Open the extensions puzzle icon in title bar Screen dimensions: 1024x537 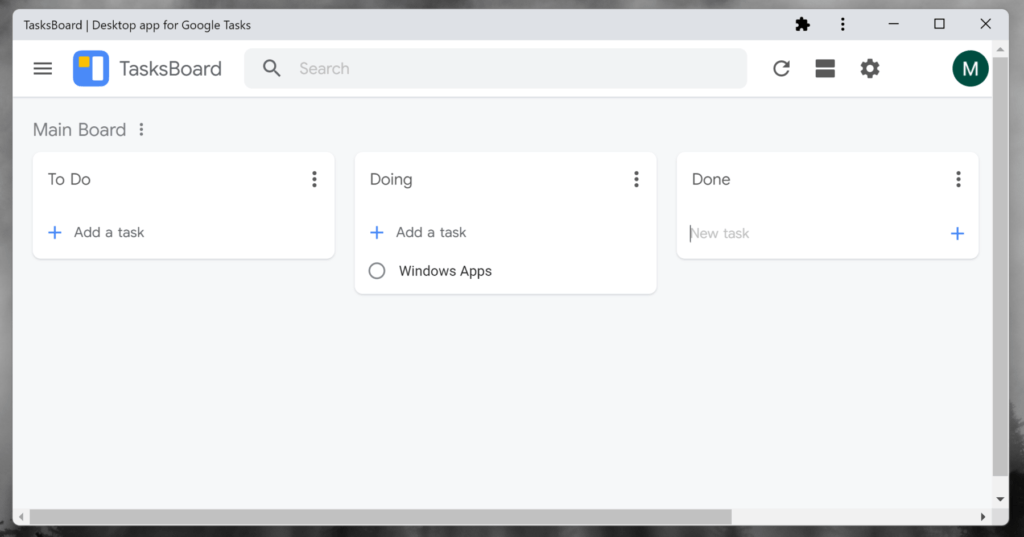pyautogui.click(x=802, y=25)
